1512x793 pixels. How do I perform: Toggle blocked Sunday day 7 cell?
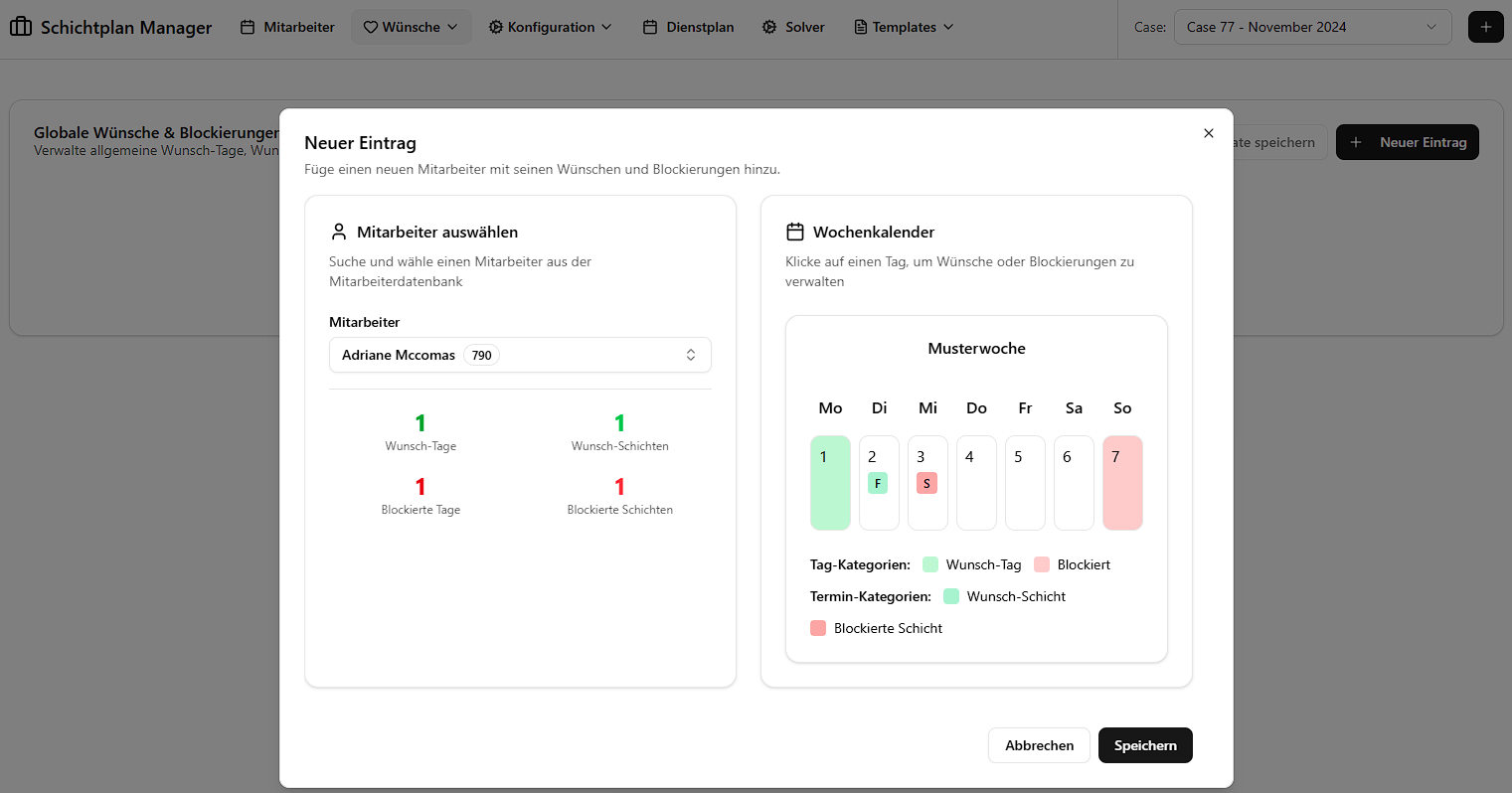tap(1122, 483)
